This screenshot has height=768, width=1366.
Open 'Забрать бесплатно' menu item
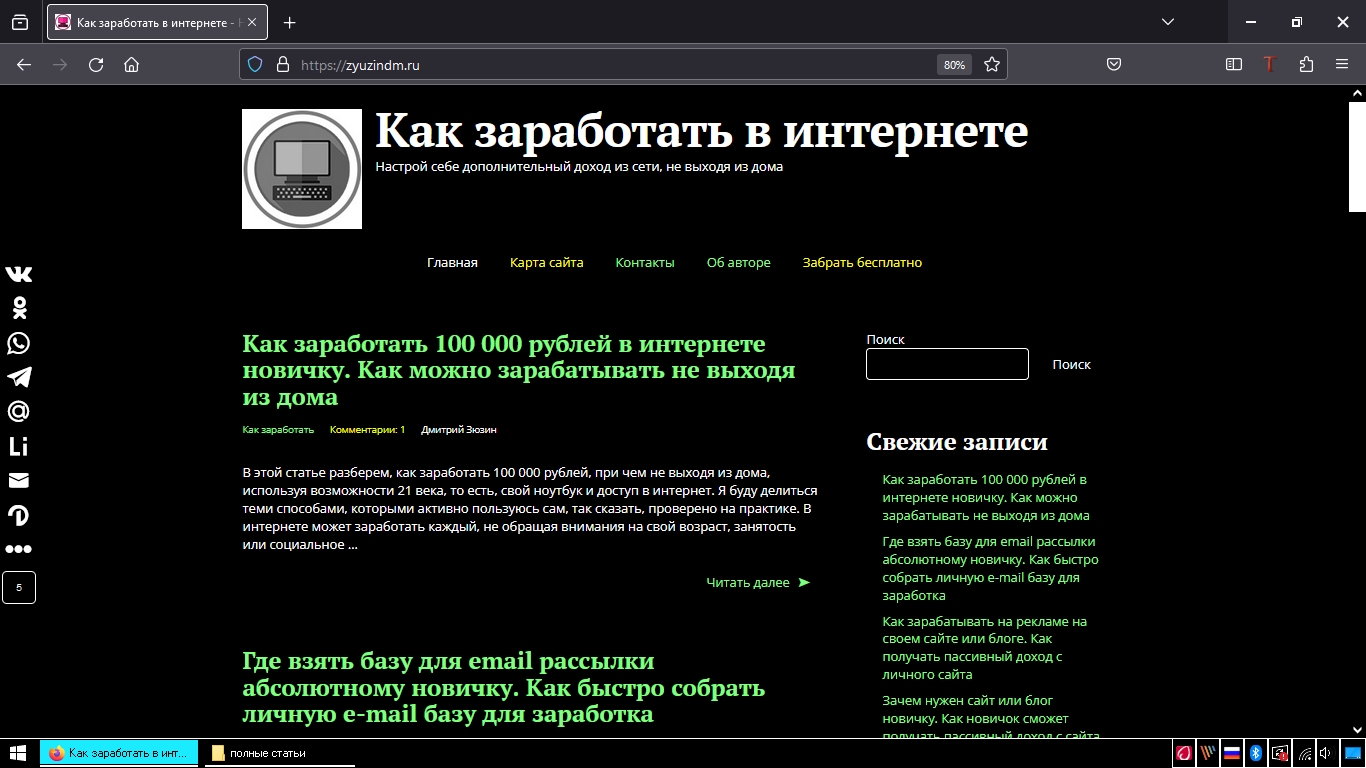(862, 263)
